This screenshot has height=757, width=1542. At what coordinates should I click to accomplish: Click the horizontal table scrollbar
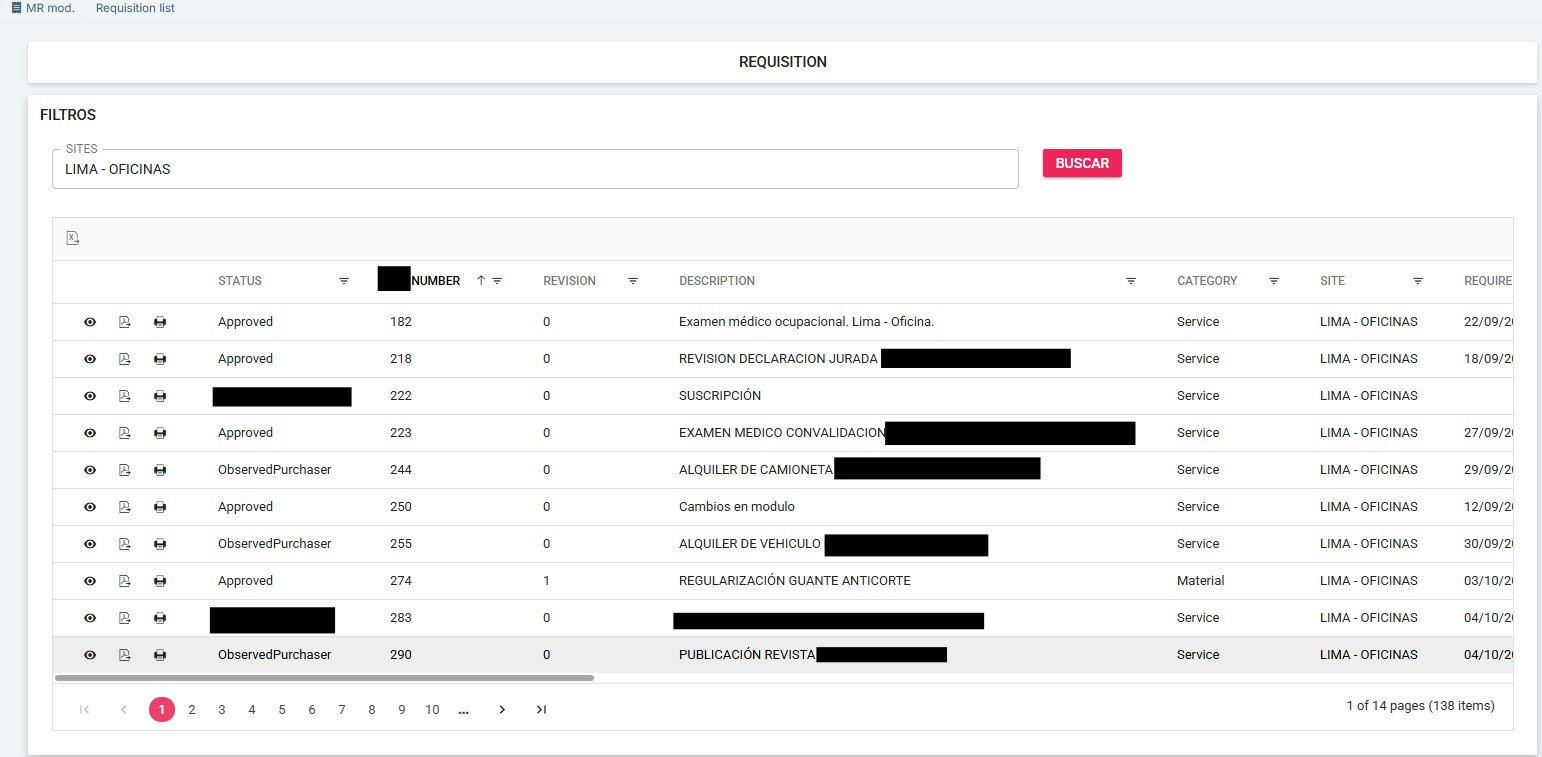(325, 678)
